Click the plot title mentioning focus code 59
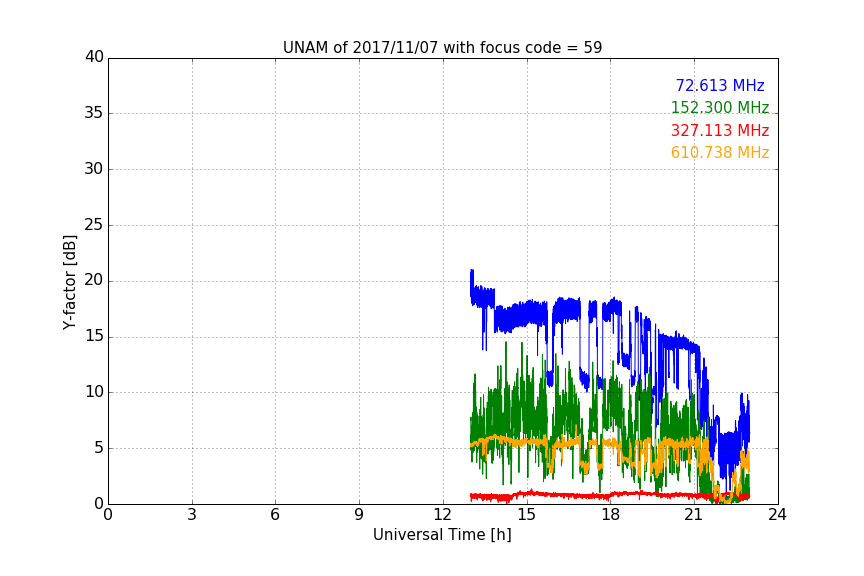 (442, 48)
